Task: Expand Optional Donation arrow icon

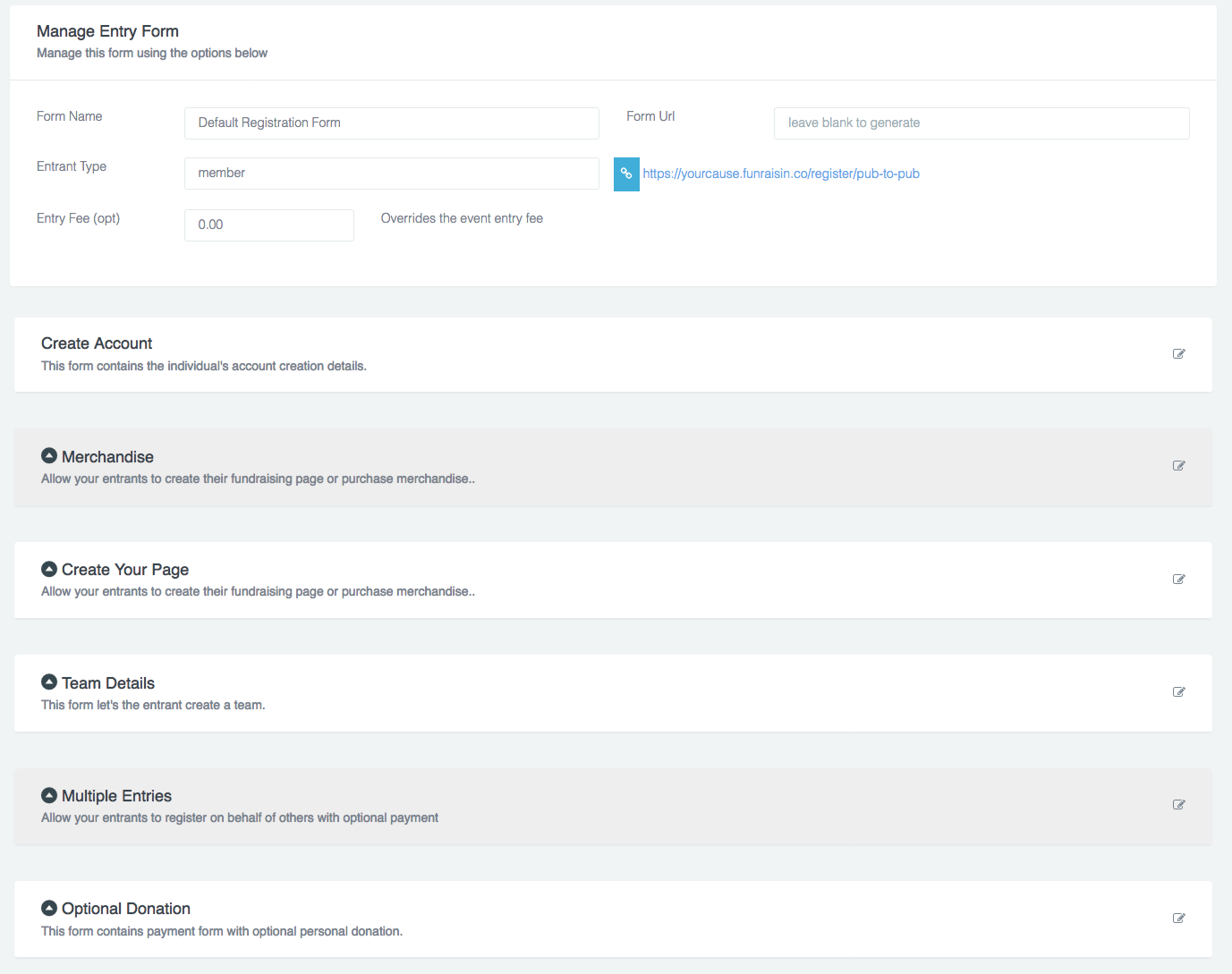Action: click(49, 908)
